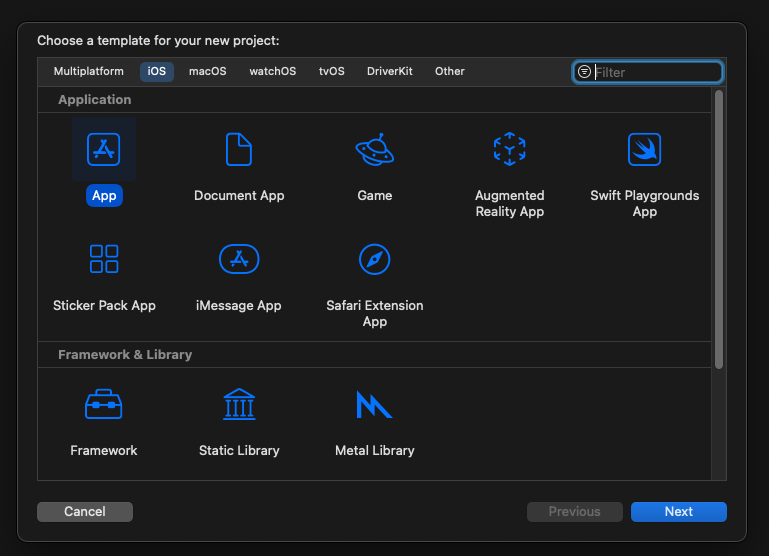Screen dimensions: 769x556
Task: Choose the Safari Extension App compass icon
Action: click(x=375, y=259)
